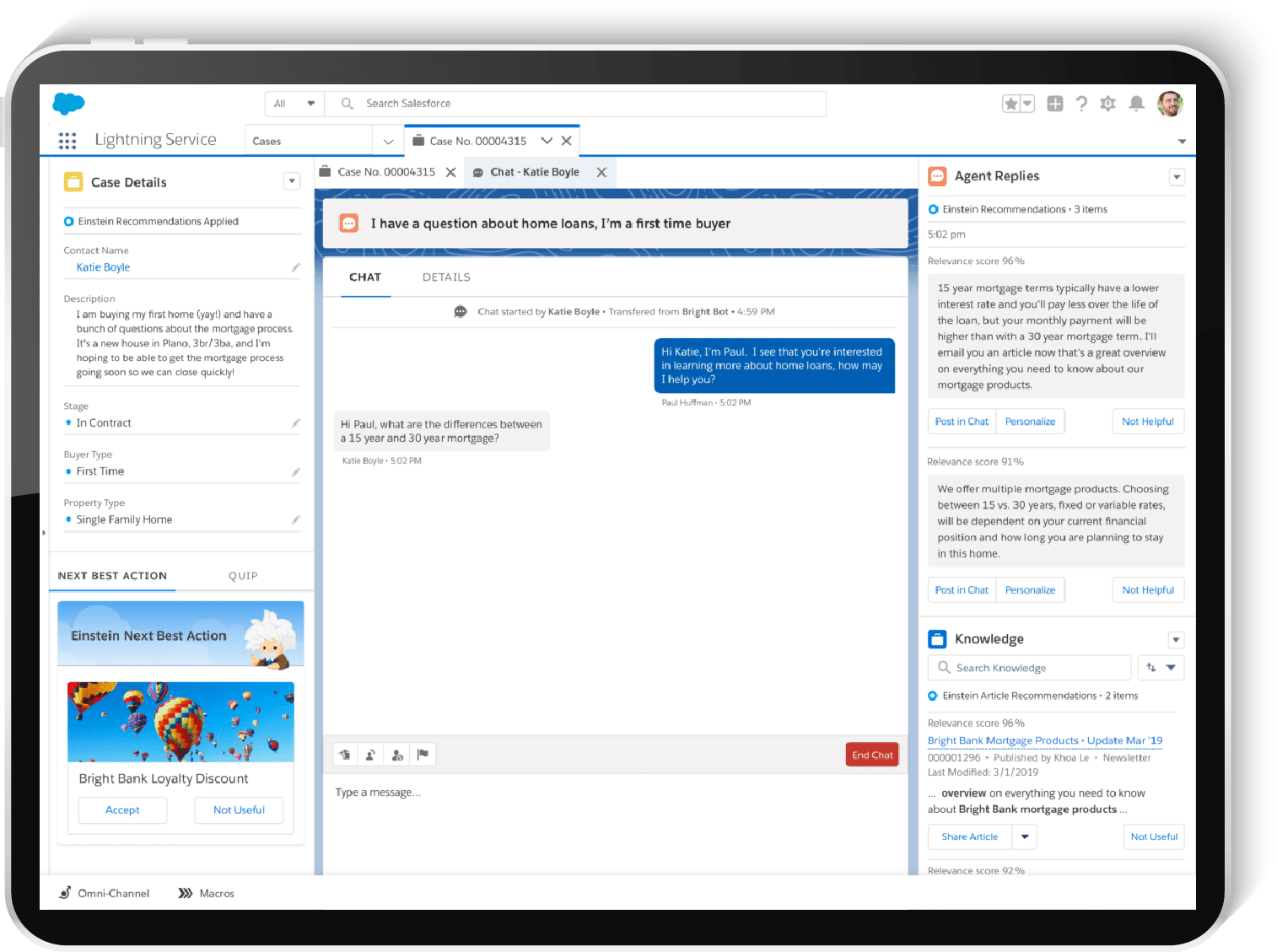The image size is (1277, 952).
Task: Mark the Knowledge article Not Useful
Action: (x=1154, y=836)
